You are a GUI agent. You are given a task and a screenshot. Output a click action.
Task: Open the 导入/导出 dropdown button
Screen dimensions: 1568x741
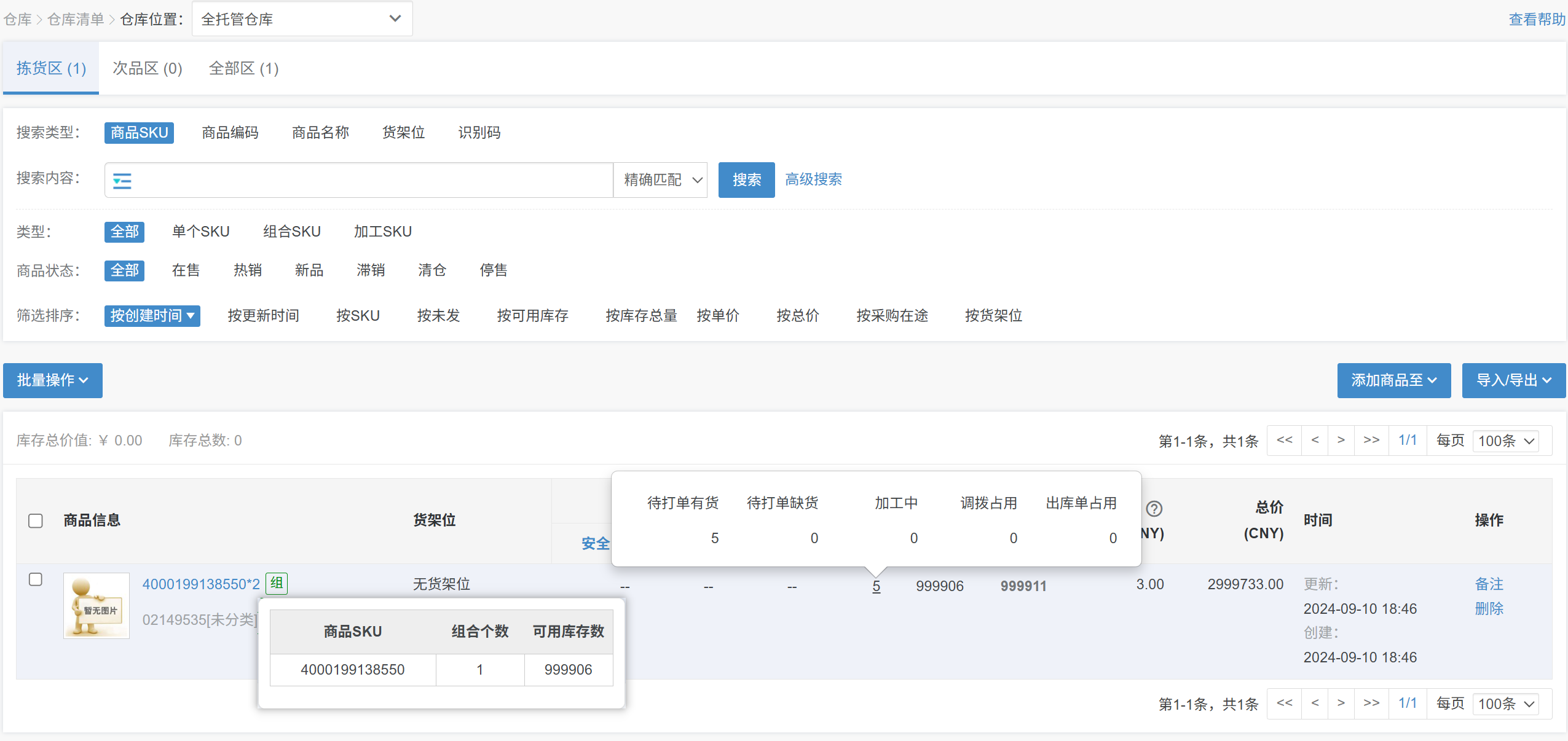[x=1513, y=380]
